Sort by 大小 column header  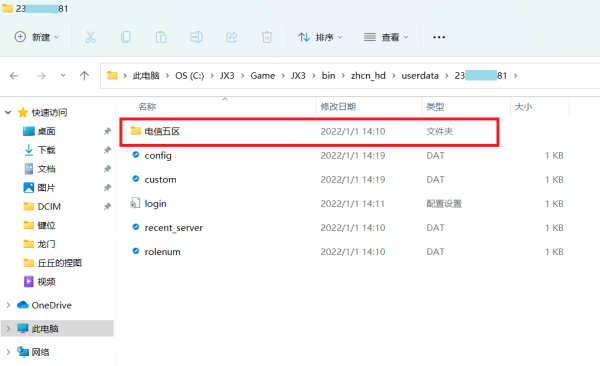point(523,107)
